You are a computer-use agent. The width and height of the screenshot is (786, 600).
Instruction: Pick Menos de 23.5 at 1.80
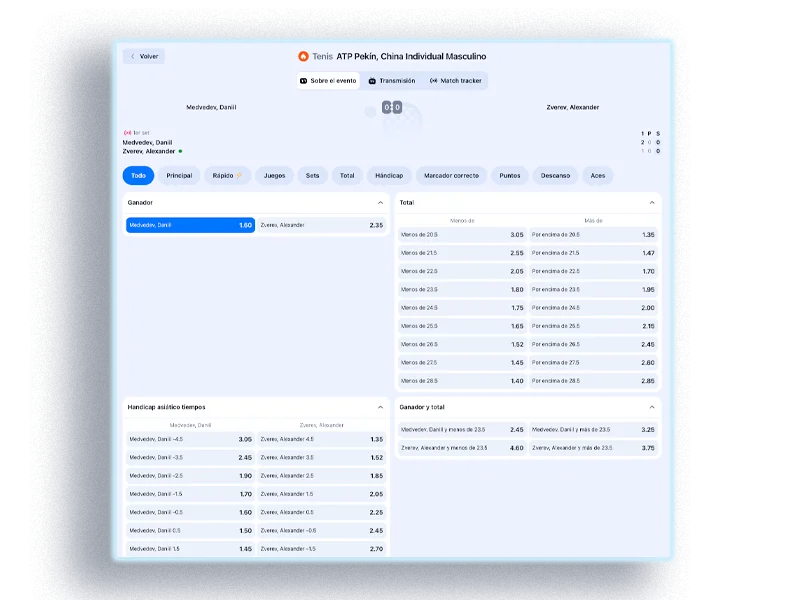462,289
